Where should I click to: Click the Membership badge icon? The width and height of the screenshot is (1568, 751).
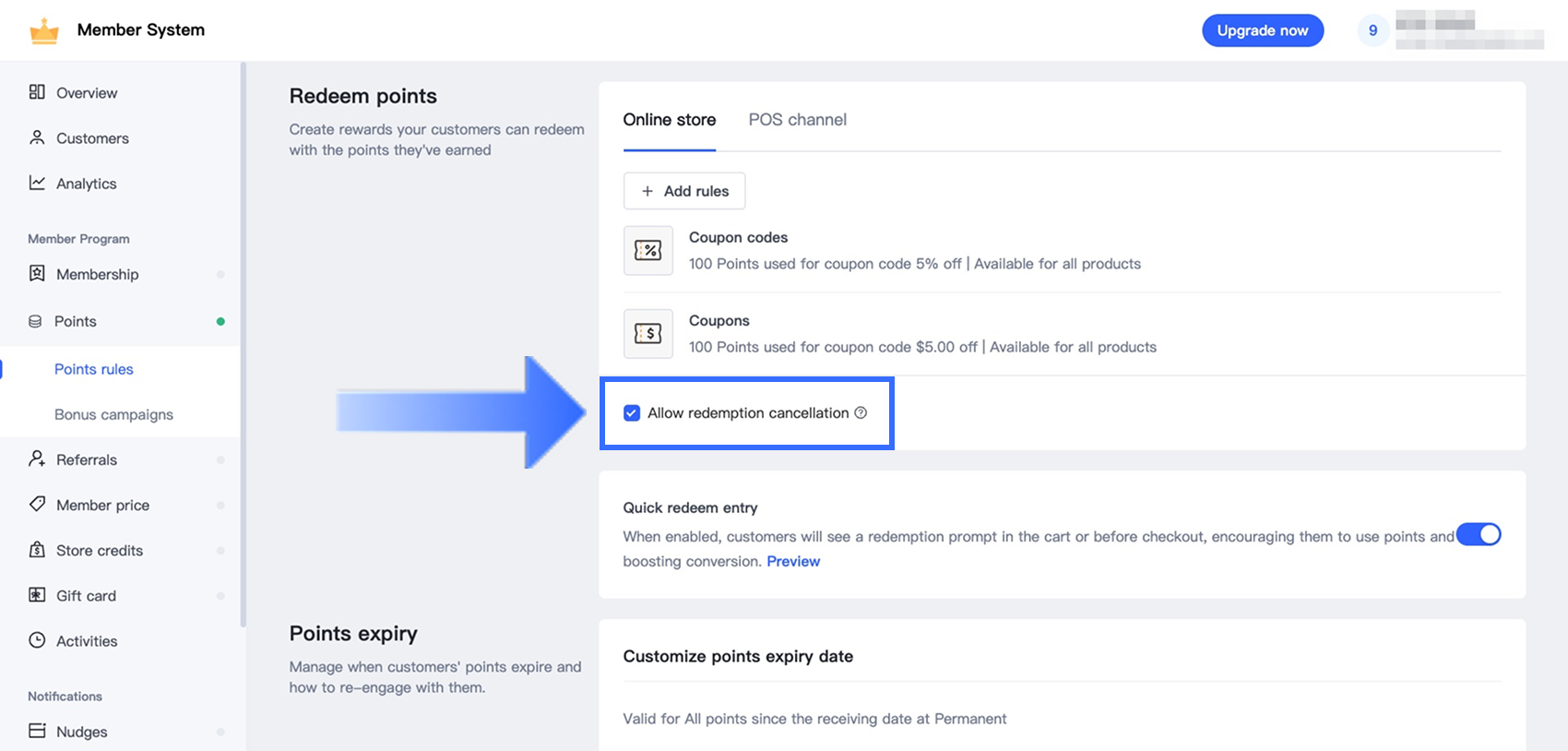(37, 274)
